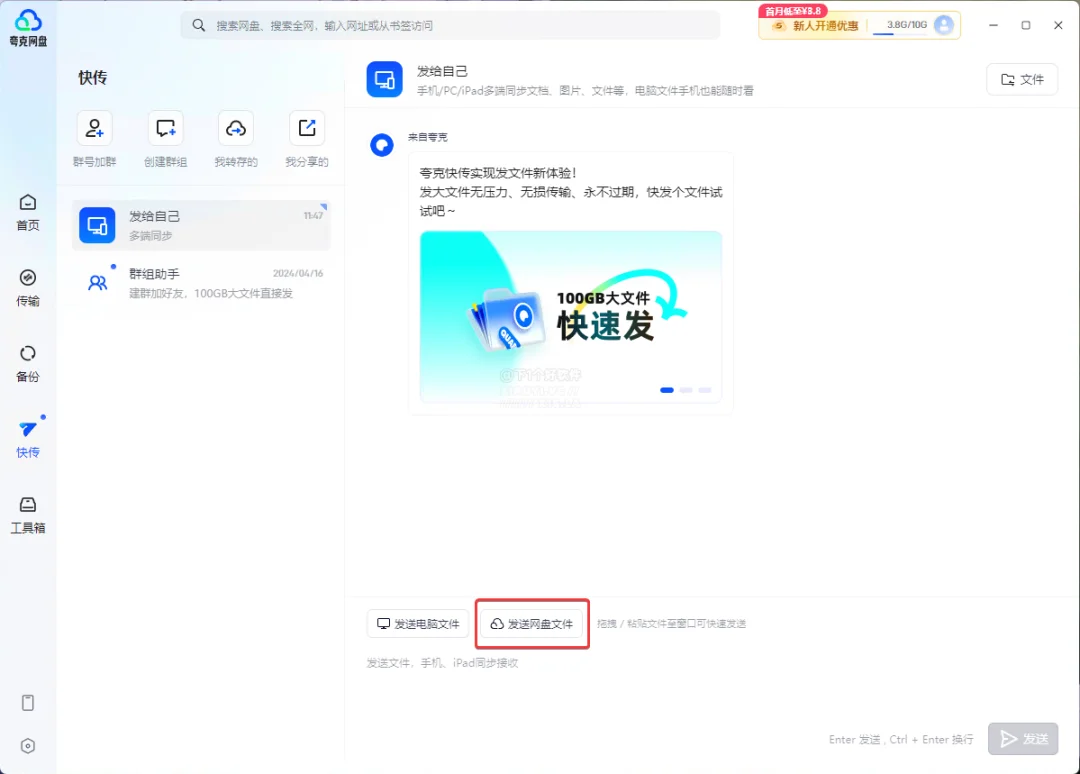This screenshot has width=1080, height=774.
Task: Click the user avatar icon
Action: [x=944, y=25]
